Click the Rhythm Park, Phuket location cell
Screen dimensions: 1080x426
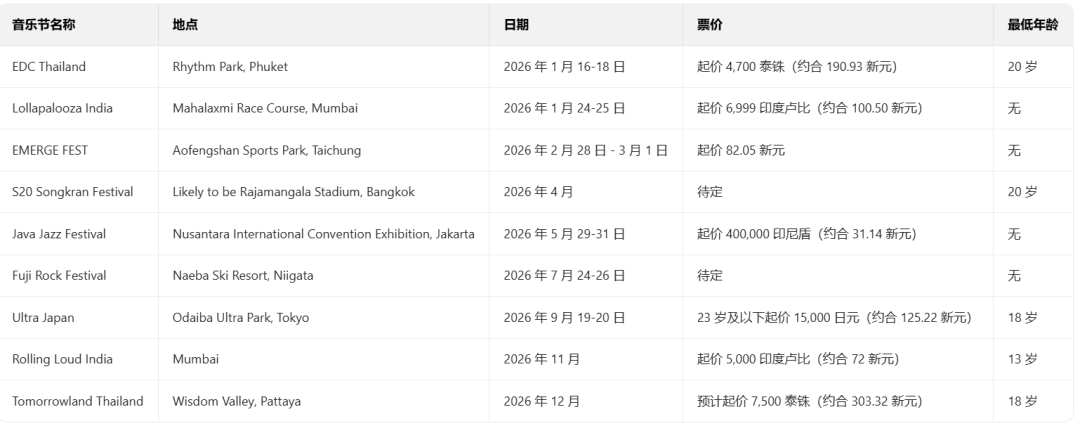point(230,67)
